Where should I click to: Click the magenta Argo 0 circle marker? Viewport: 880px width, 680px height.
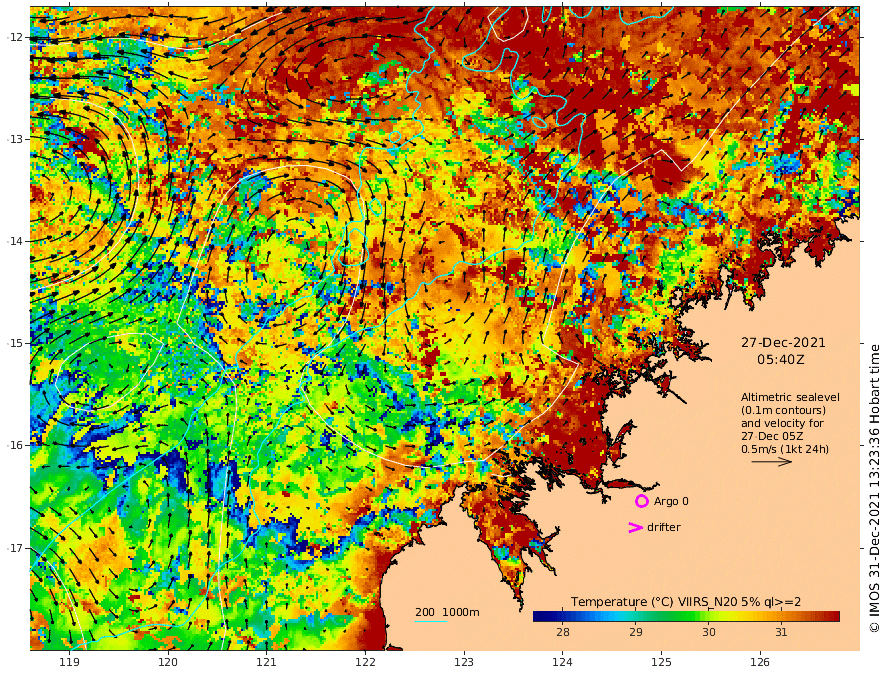click(641, 501)
